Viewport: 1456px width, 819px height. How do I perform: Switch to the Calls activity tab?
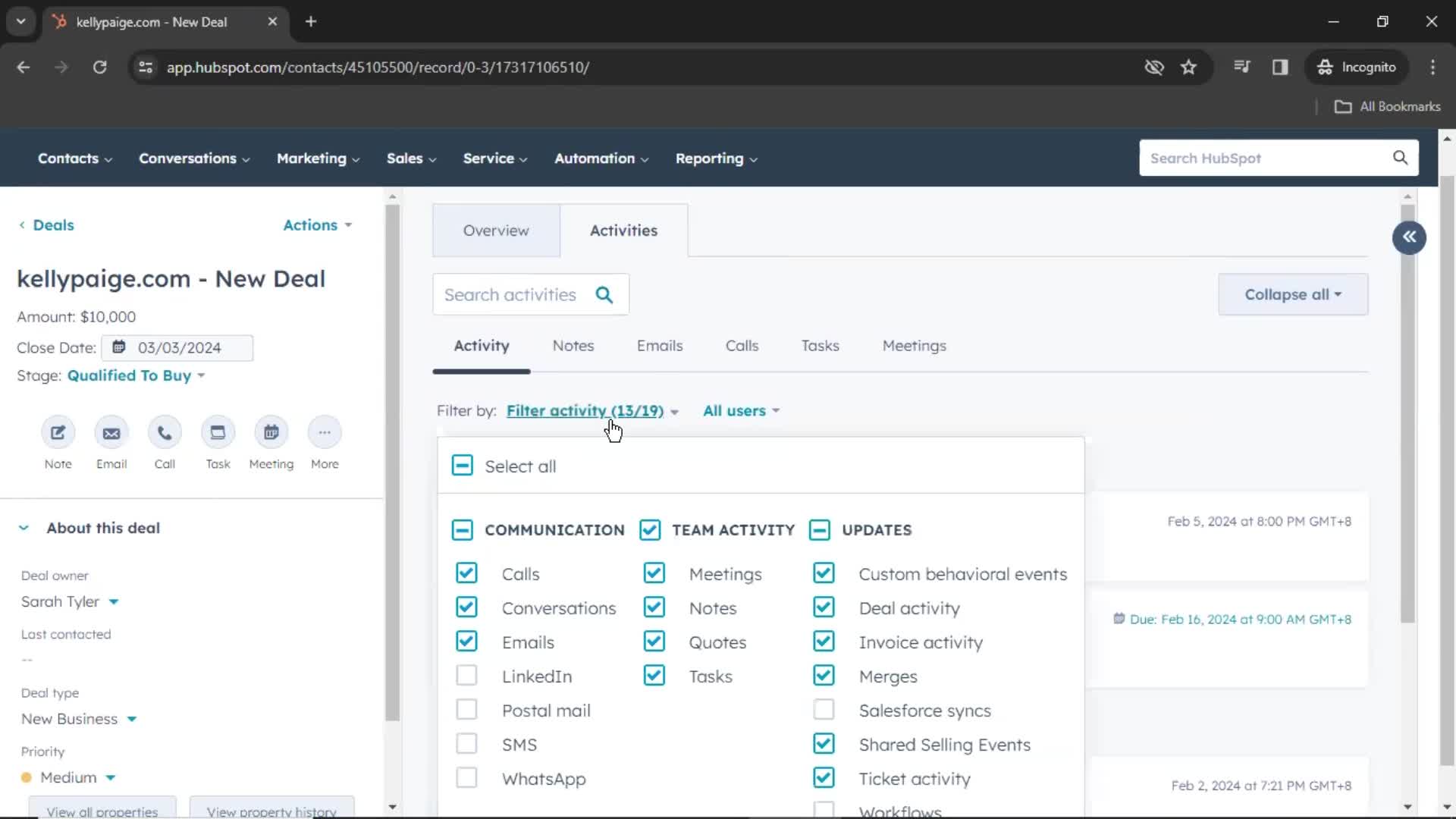tap(742, 346)
